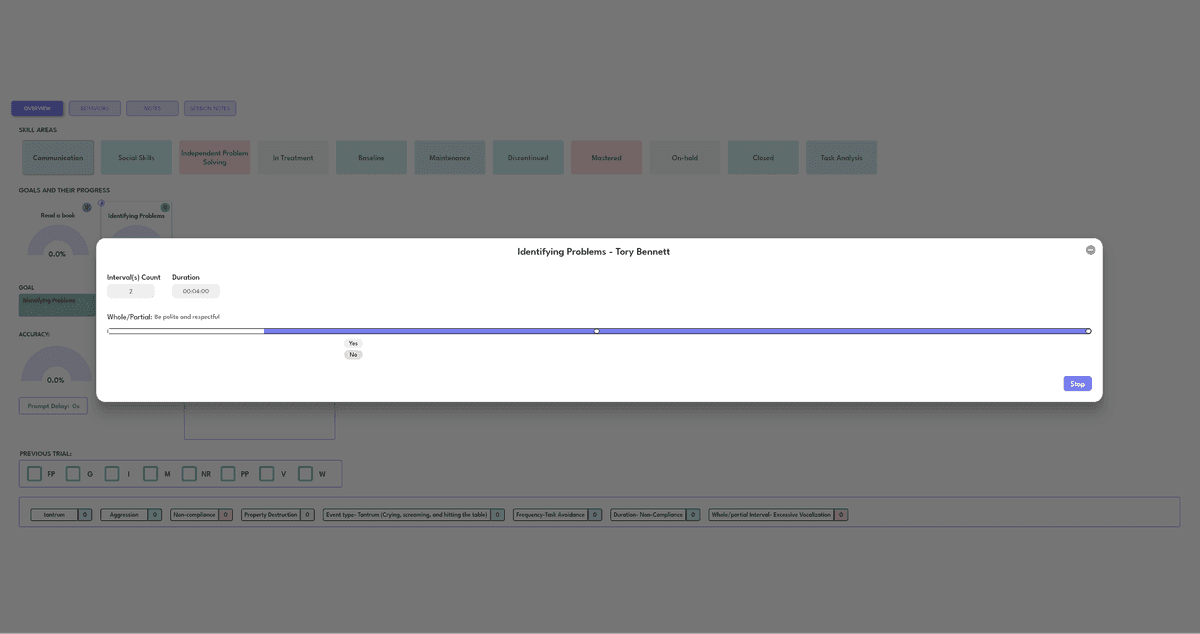This screenshot has height=634, width=1200.
Task: Minimize the Identifying Problems dialog
Action: point(1090,250)
